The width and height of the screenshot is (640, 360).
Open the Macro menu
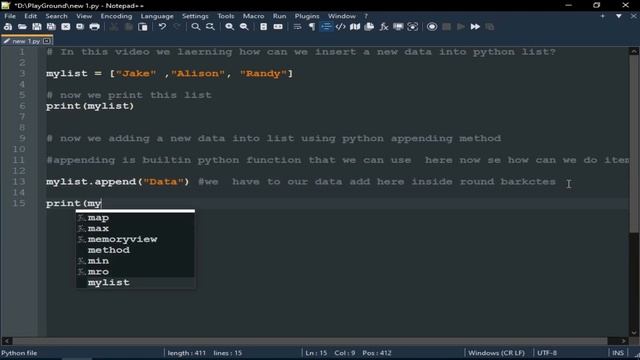[253, 16]
